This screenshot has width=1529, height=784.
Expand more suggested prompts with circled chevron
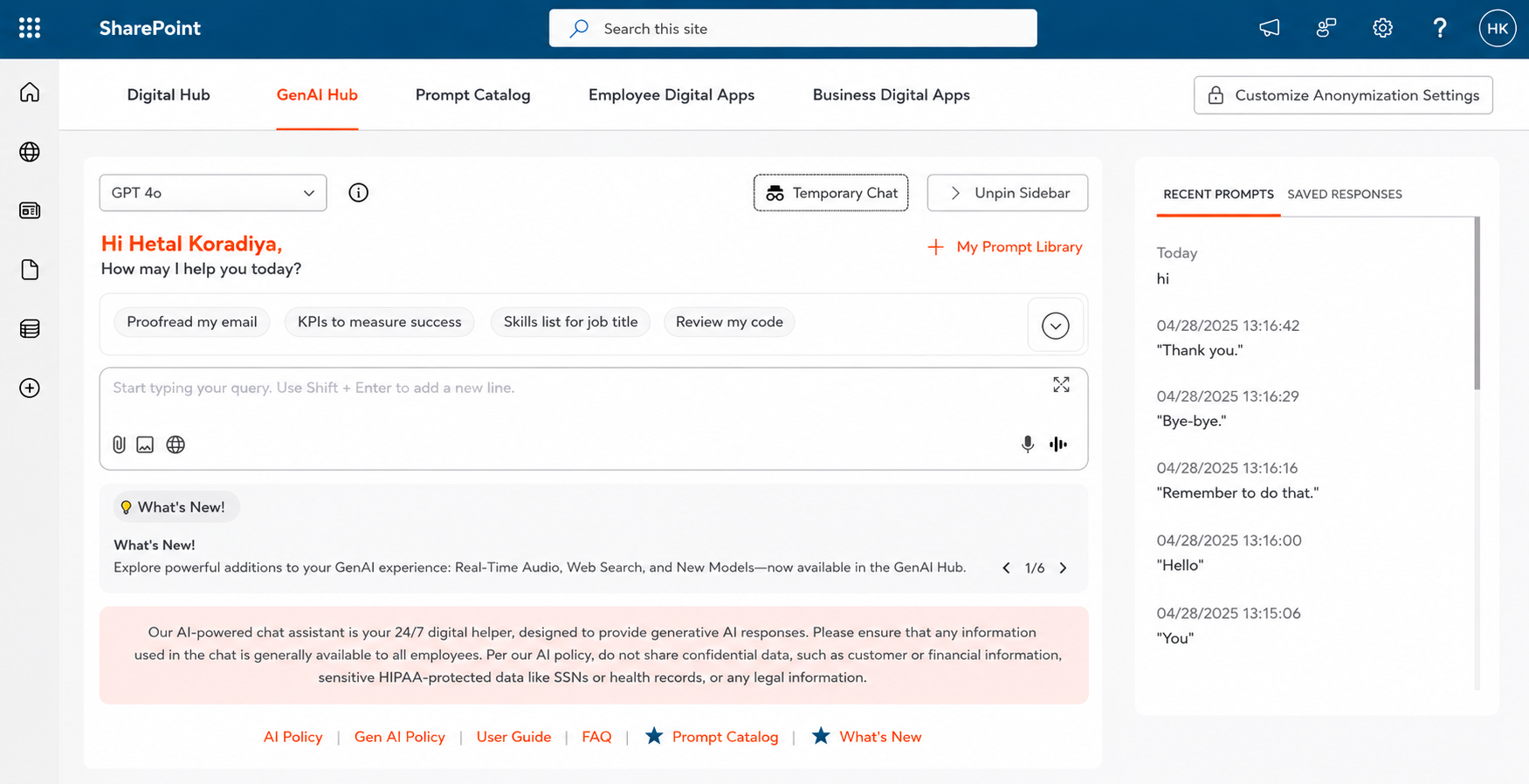[x=1056, y=326]
